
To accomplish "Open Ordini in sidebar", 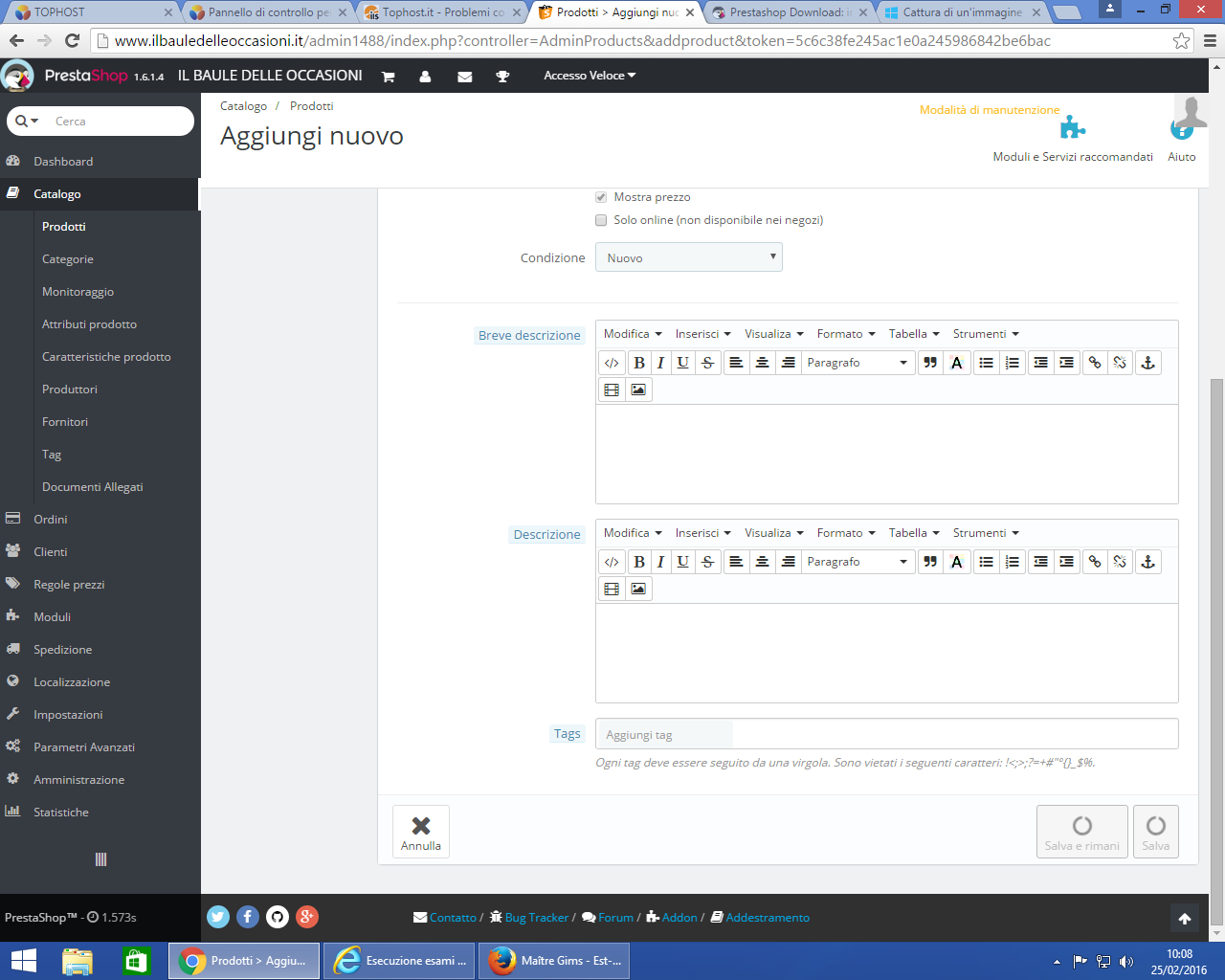I will point(51,520).
